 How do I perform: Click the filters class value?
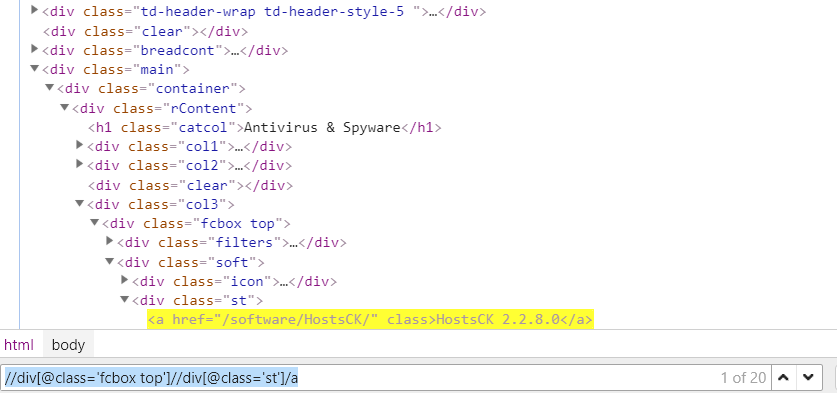click(x=244, y=242)
